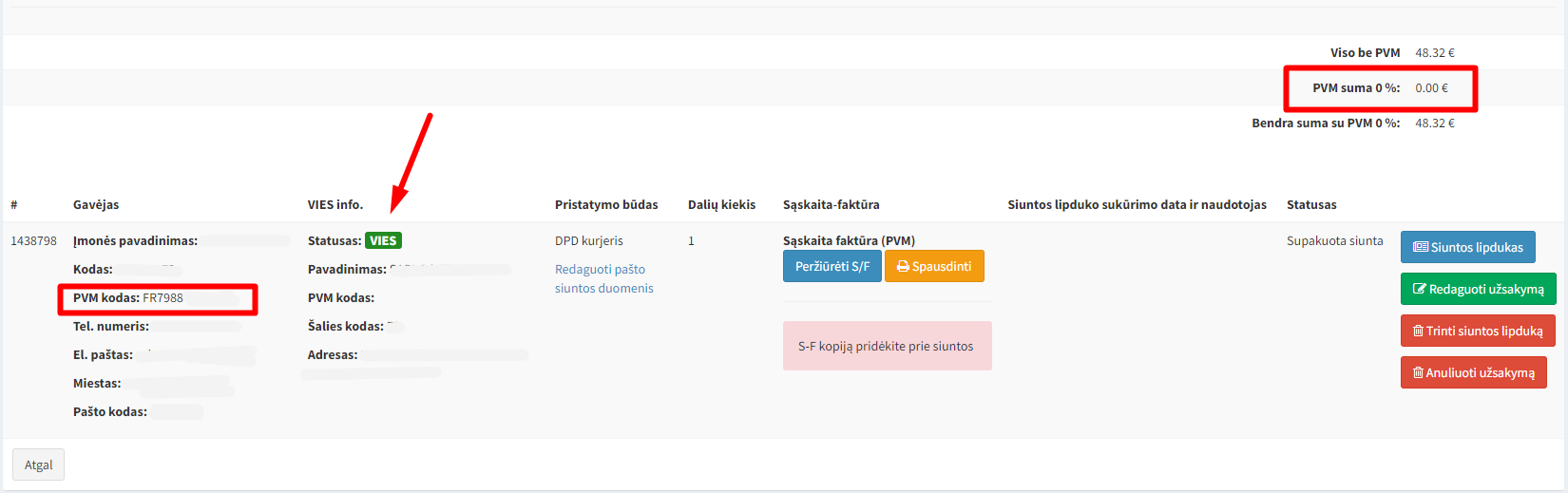
Task: Click trash icon on Anuliuoti užsakymą
Action: pyautogui.click(x=1418, y=372)
